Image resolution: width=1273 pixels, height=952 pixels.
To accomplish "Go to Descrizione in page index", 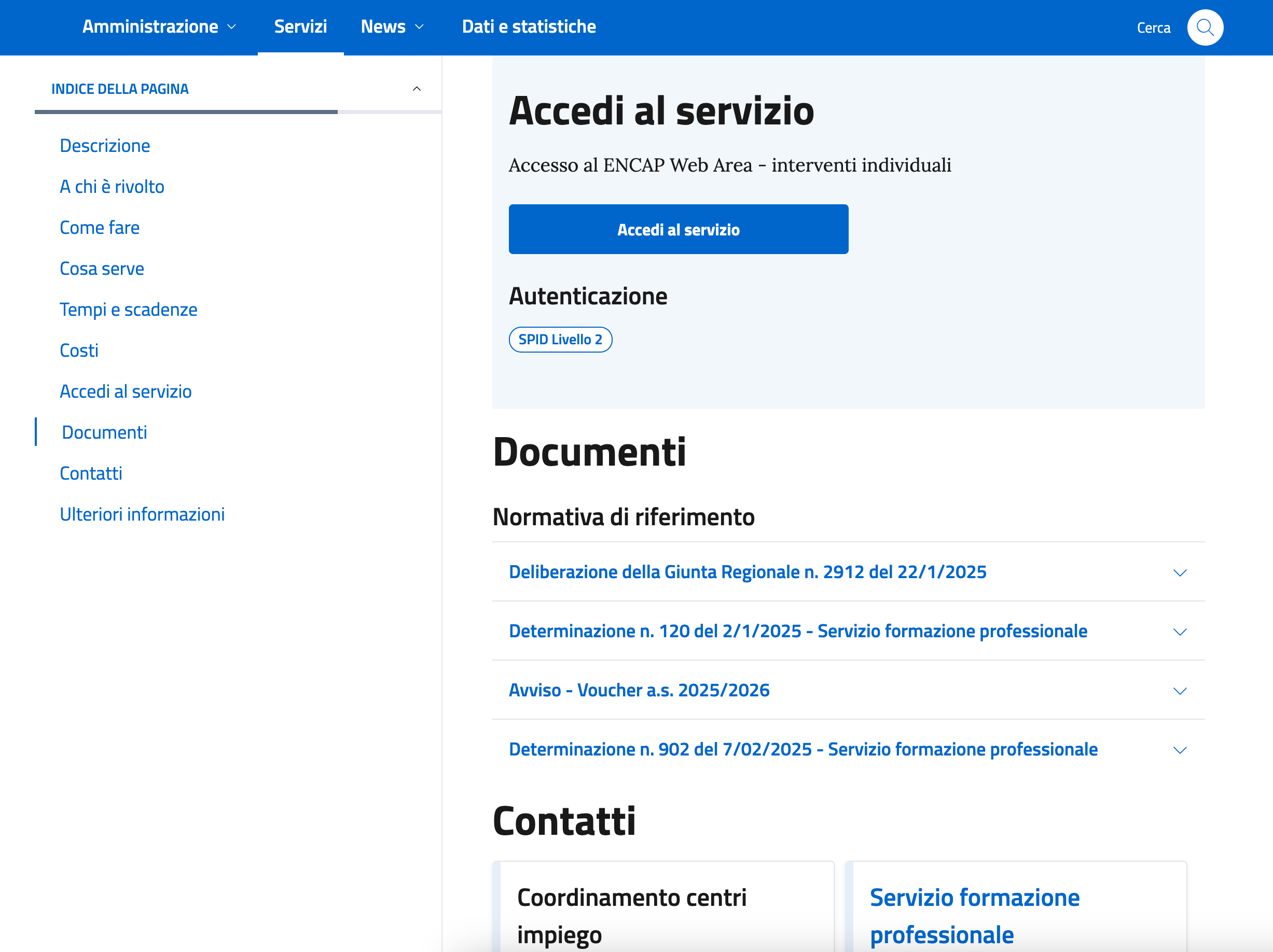I will click(x=105, y=146).
